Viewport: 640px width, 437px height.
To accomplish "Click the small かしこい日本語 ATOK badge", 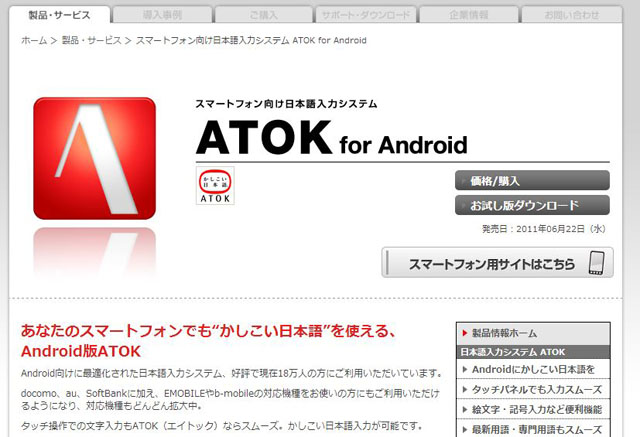I will click(215, 186).
